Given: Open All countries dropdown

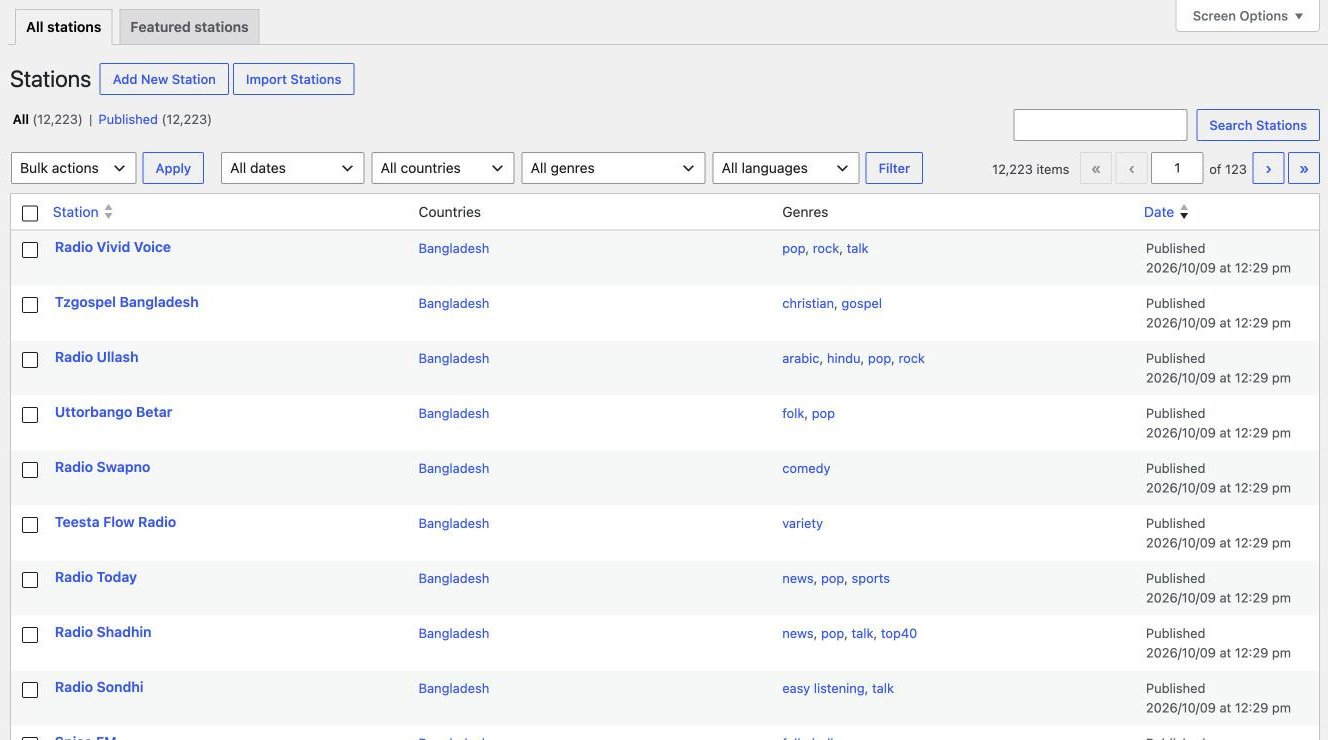Looking at the screenshot, I should 443,168.
